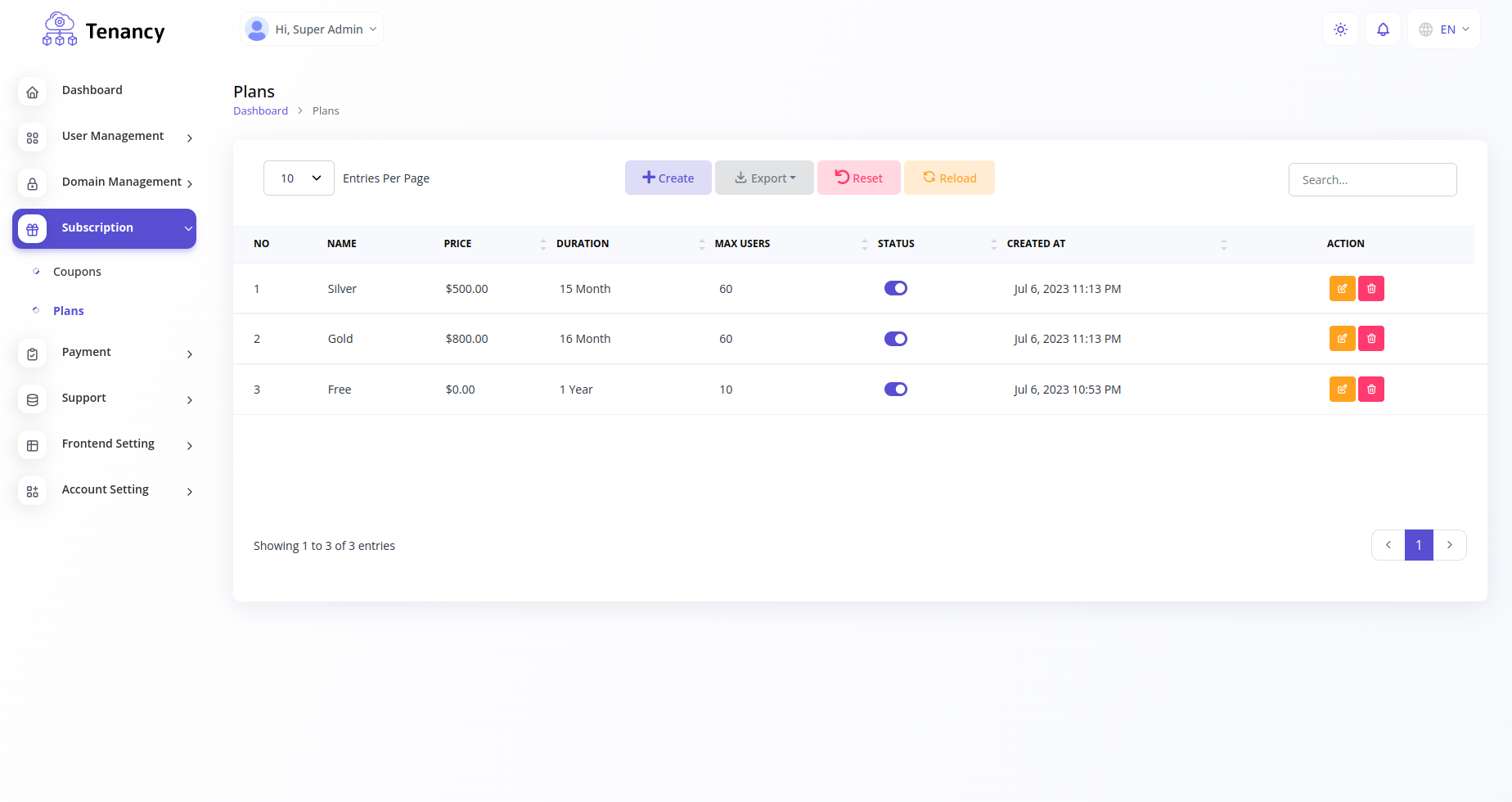Click the Search input field
The height and width of the screenshot is (802, 1512).
(1373, 180)
